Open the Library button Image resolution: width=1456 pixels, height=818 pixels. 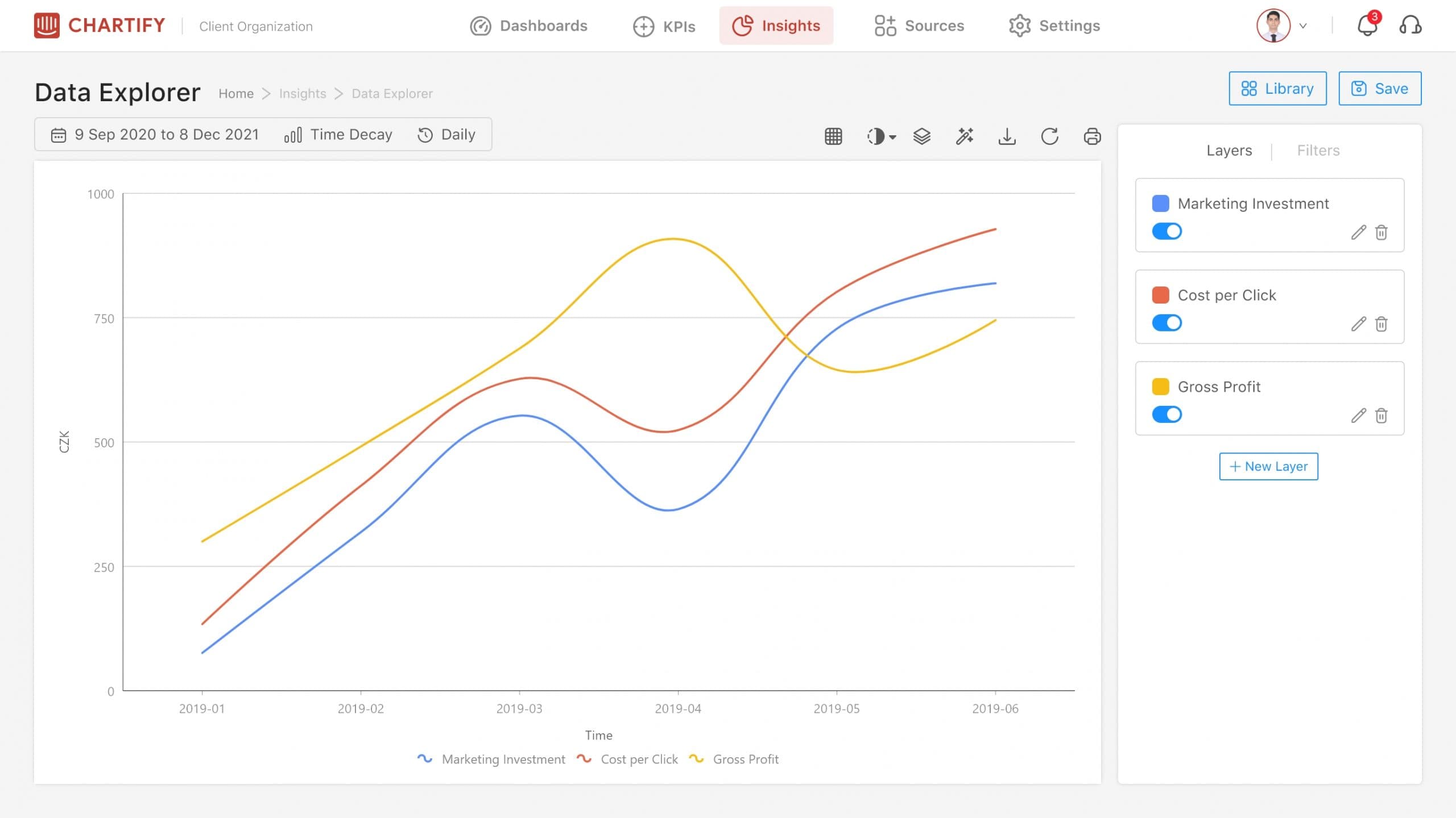(x=1277, y=89)
